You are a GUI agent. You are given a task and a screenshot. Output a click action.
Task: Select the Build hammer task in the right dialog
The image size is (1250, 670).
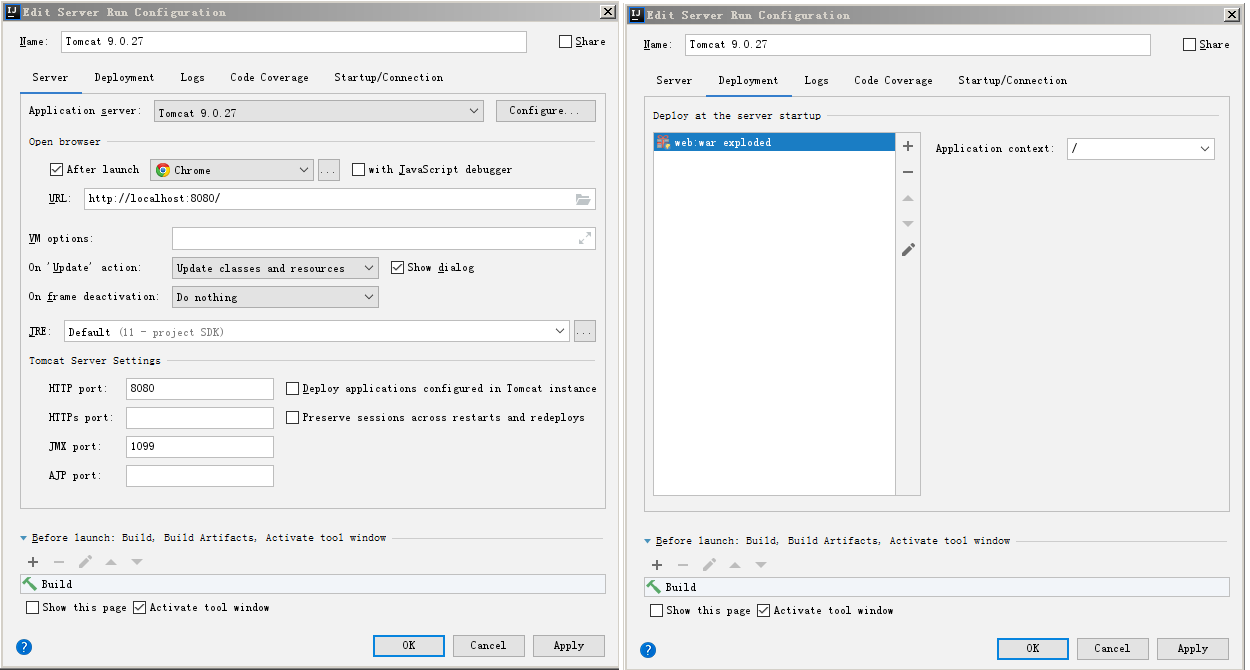tap(936, 587)
